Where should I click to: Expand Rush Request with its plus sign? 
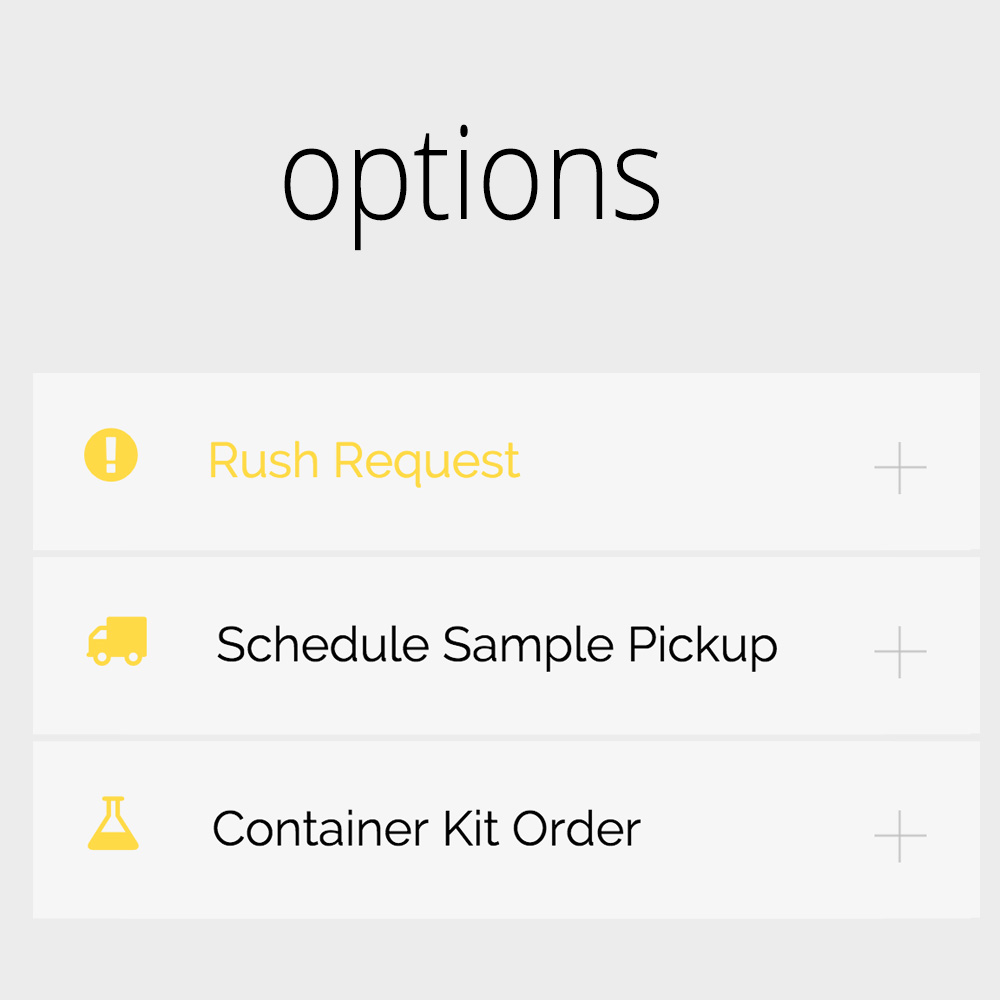tap(900, 468)
